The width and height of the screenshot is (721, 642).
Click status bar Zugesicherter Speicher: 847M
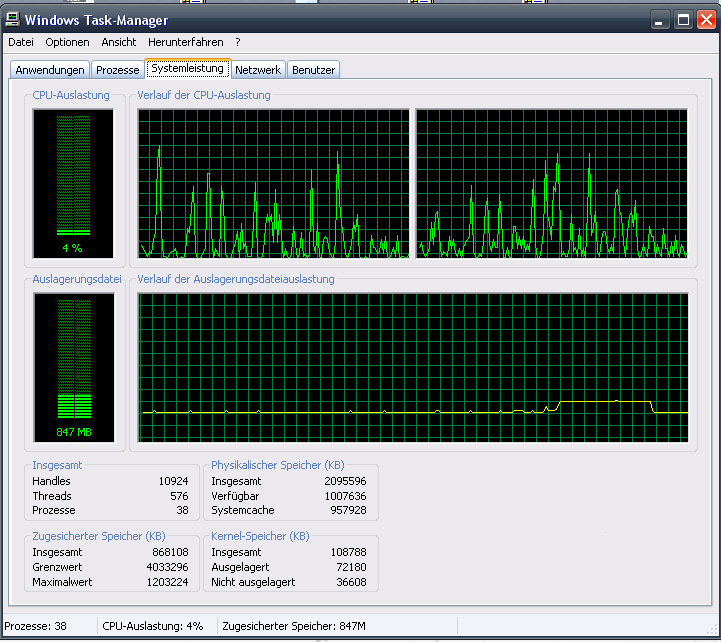294,626
